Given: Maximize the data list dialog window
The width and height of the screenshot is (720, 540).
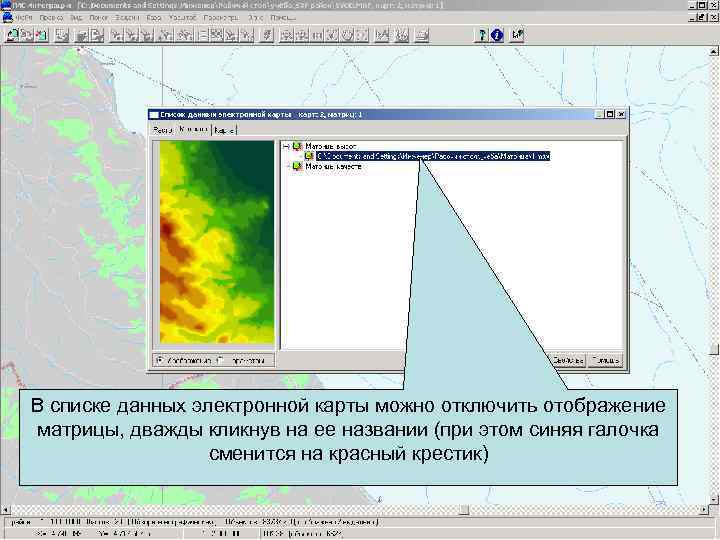Looking at the screenshot, I should pyautogui.click(x=610, y=114).
